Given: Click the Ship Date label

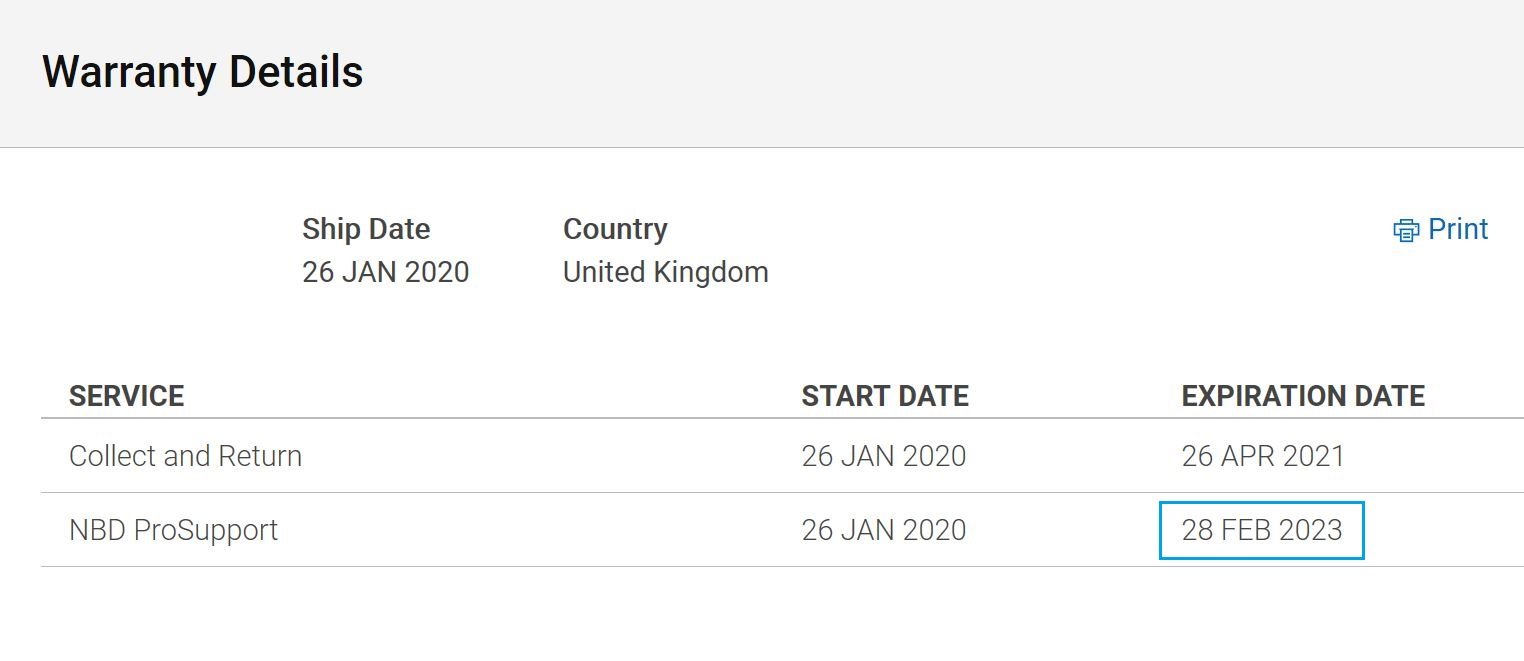Looking at the screenshot, I should pyautogui.click(x=366, y=229).
